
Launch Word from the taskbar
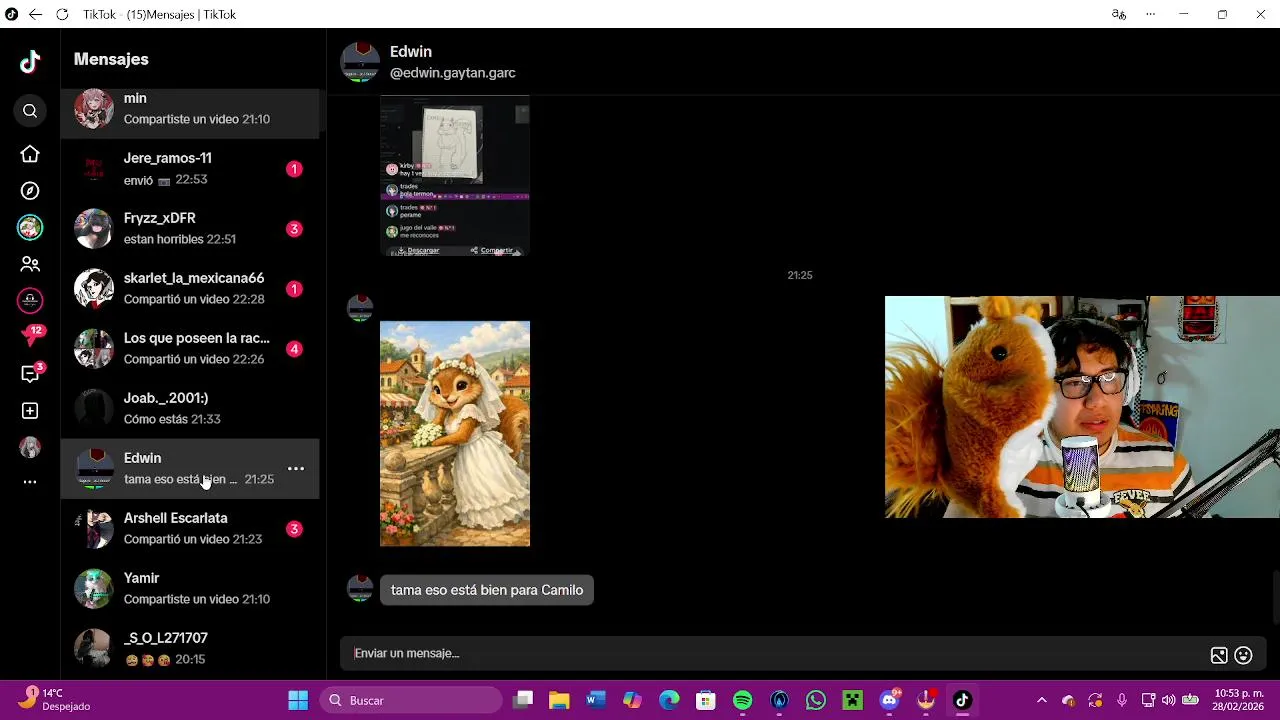tap(596, 700)
